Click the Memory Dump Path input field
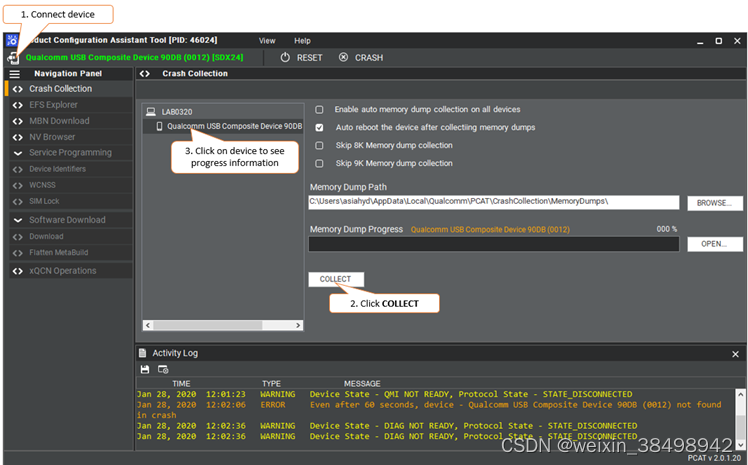Image resolution: width=748 pixels, height=465 pixels. [x=494, y=202]
